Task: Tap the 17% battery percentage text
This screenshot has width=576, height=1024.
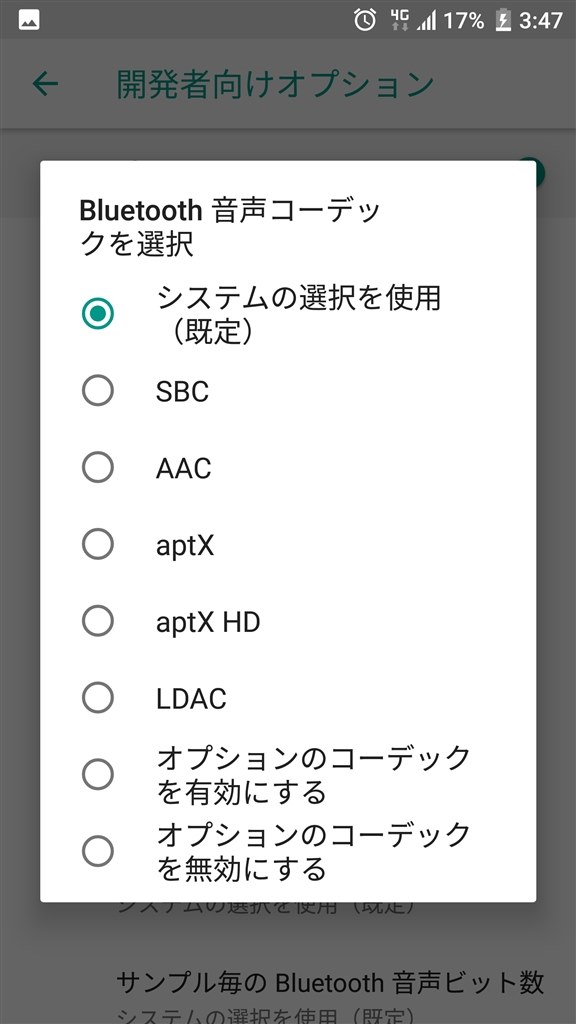Action: point(464,21)
